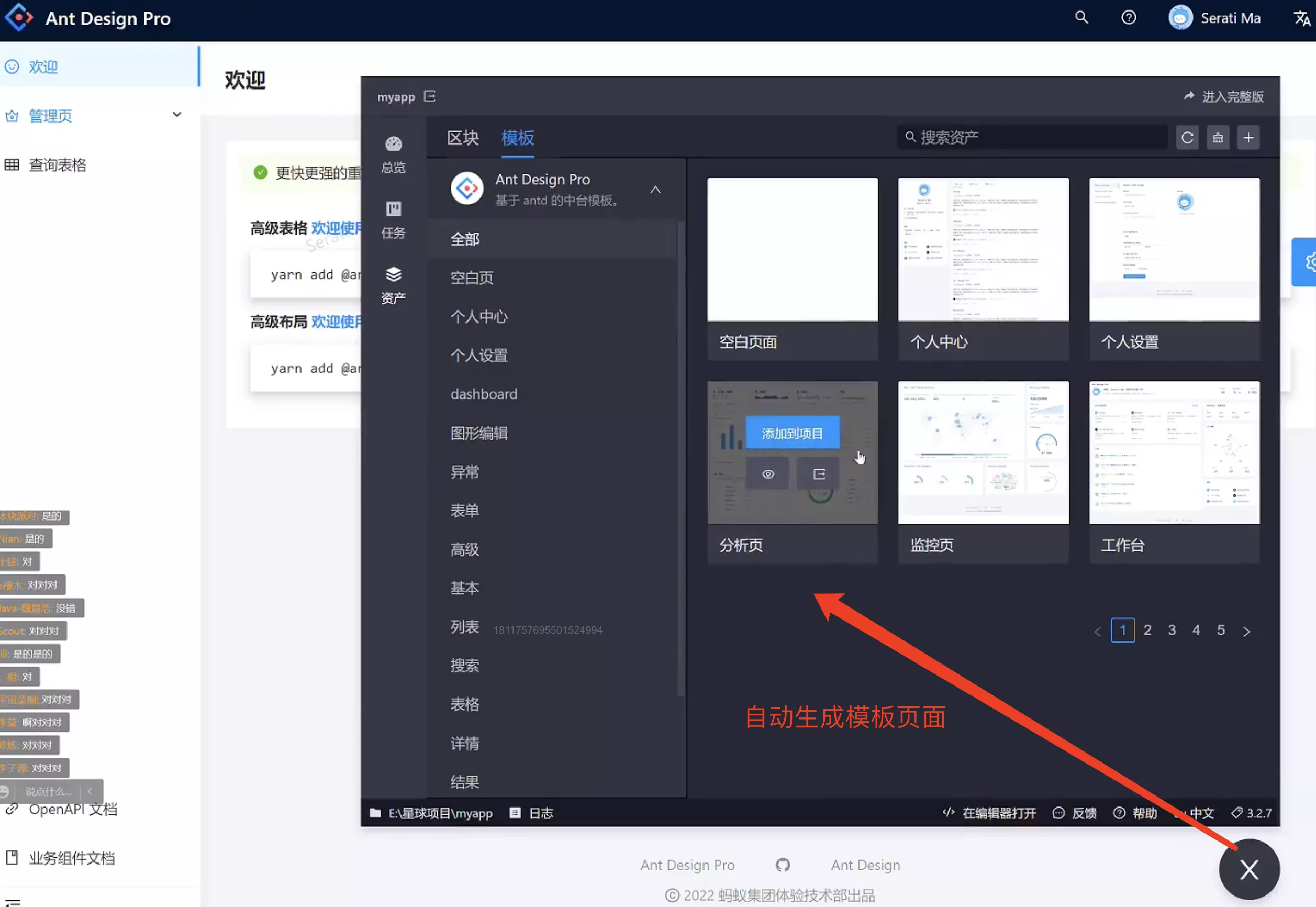Click 反馈 feedback in status bar

(1075, 813)
